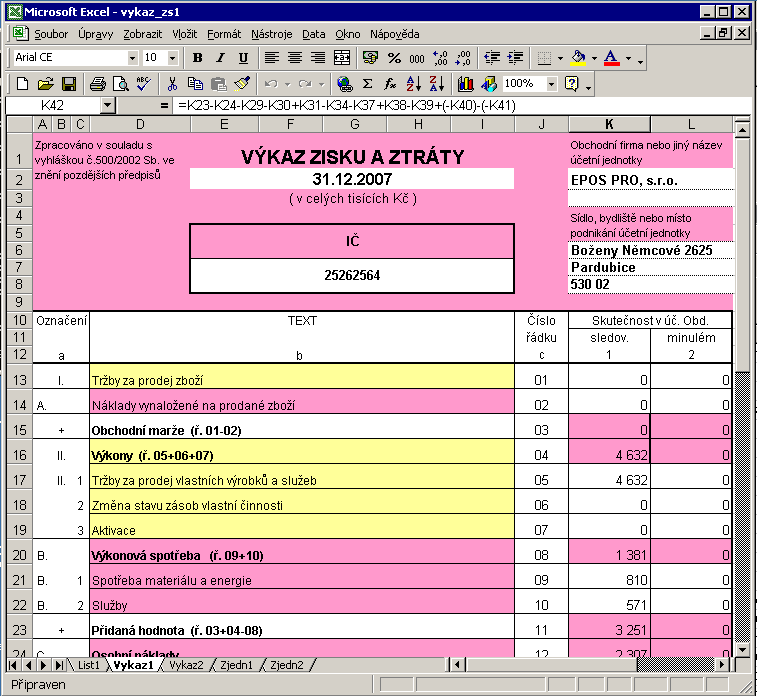This screenshot has height=696, width=757.
Task: Click the Format Painter brush icon
Action: 241,84
